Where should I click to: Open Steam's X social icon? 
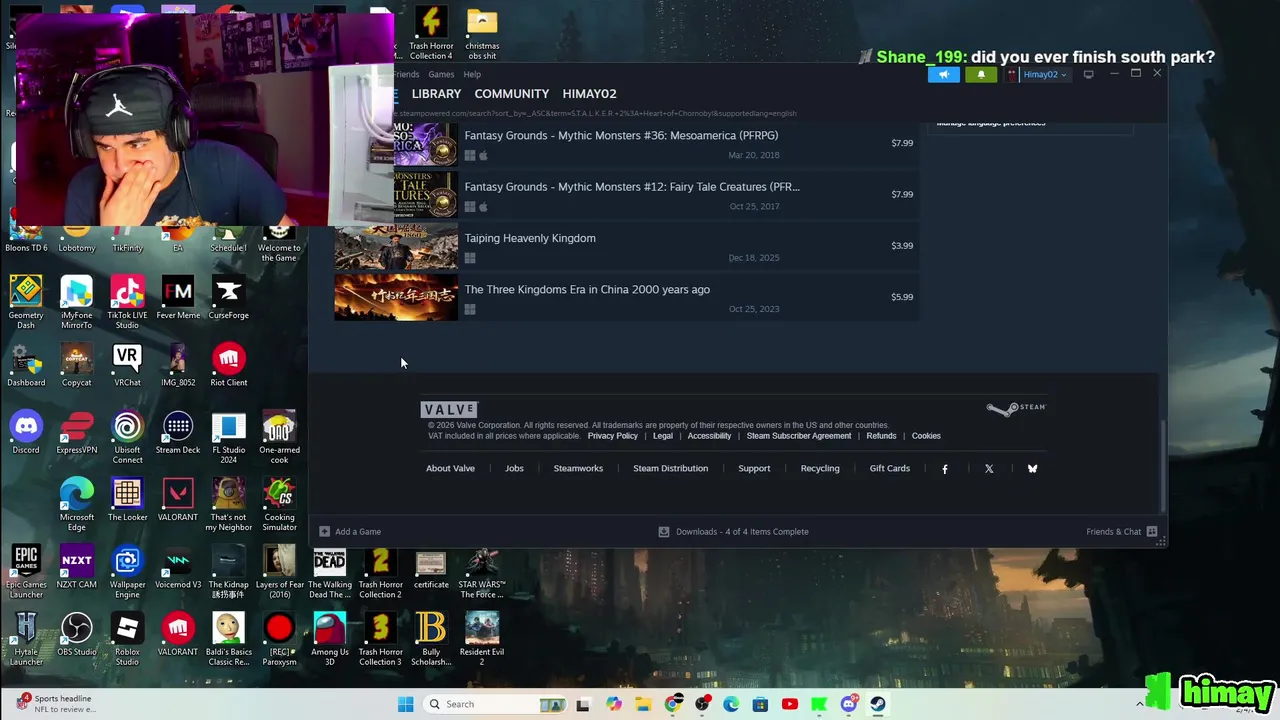[x=989, y=469]
